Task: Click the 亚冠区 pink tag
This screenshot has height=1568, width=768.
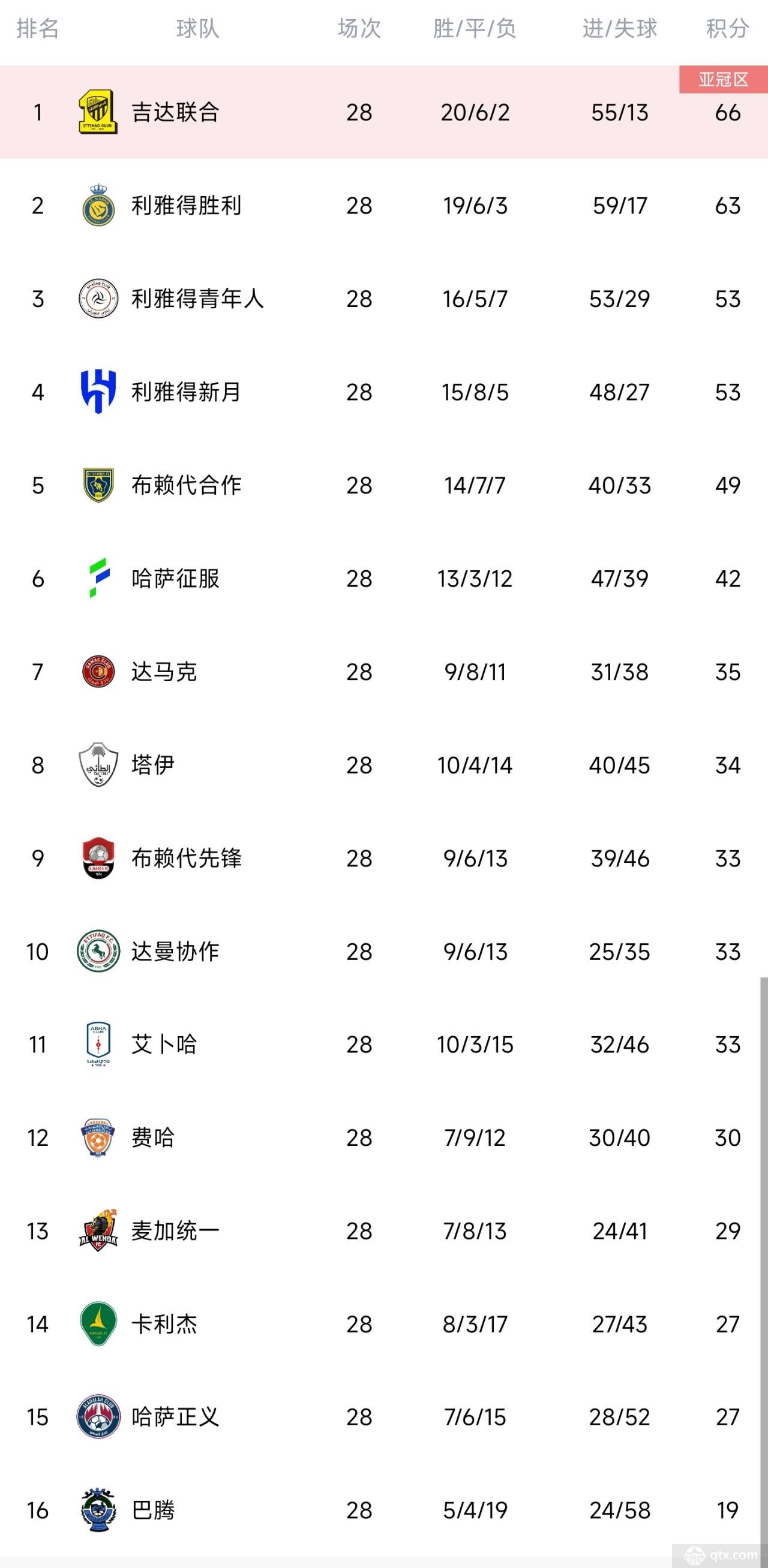Action: pos(724,80)
